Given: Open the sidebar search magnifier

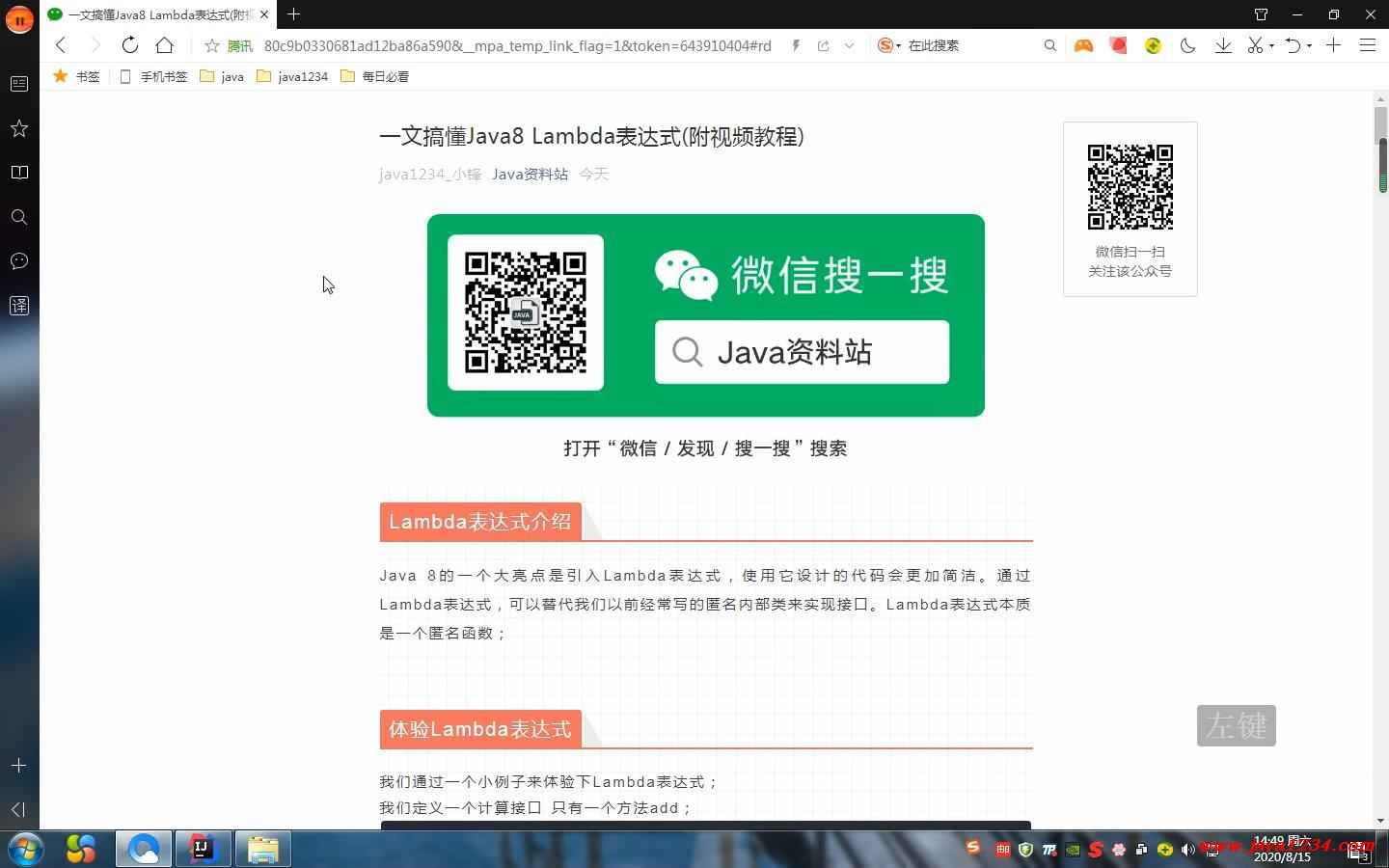Looking at the screenshot, I should (18, 217).
